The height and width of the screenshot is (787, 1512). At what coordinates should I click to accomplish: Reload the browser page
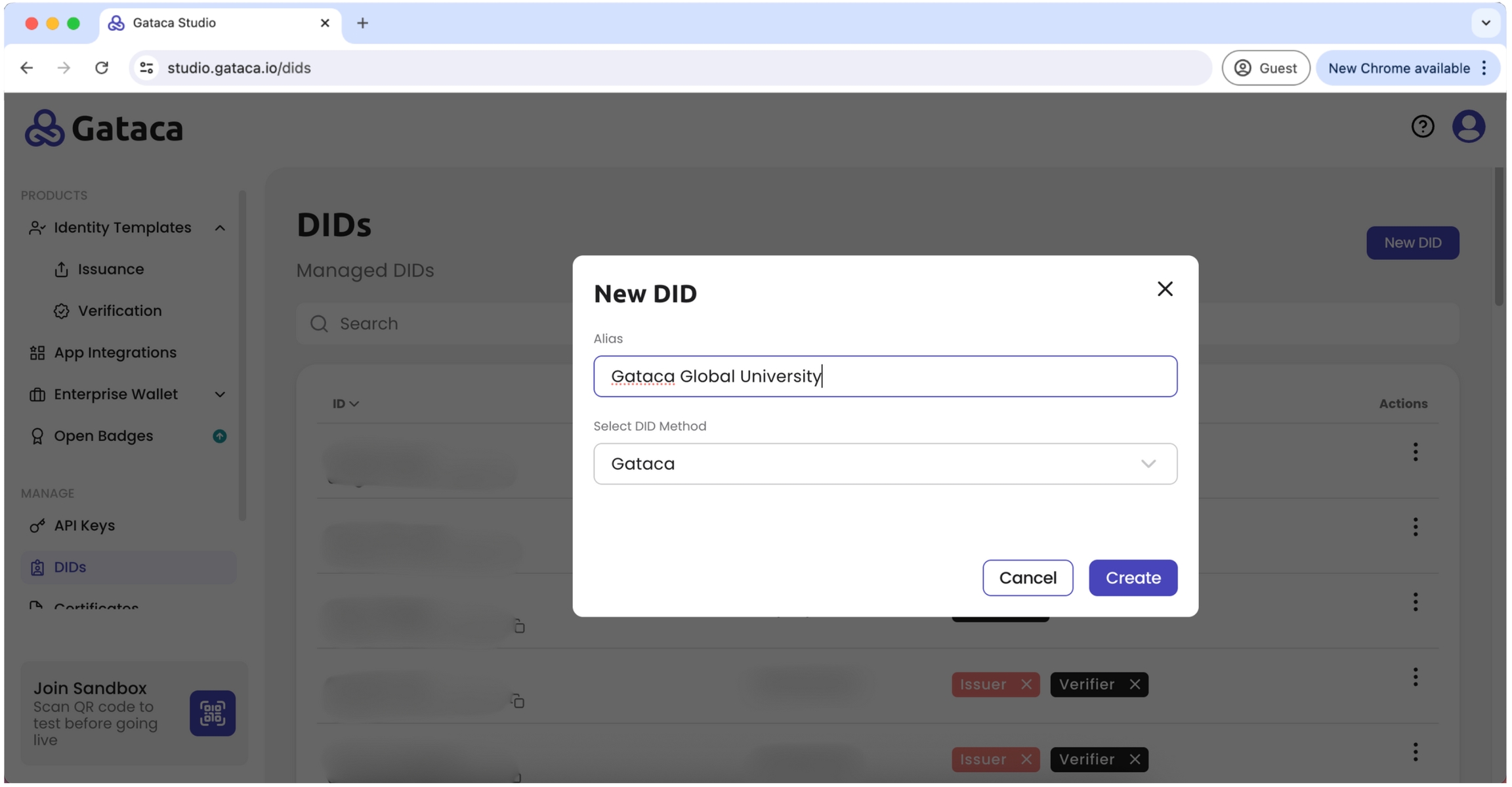click(x=102, y=68)
